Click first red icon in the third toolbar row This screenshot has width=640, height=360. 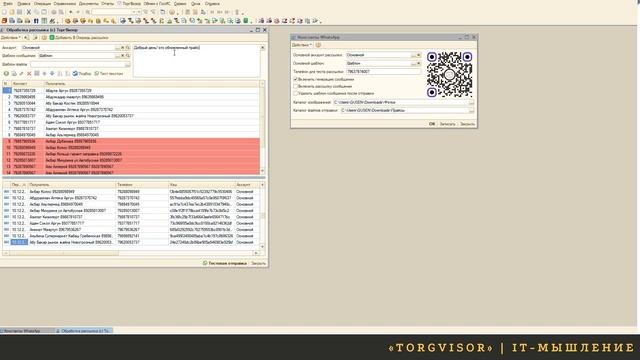tap(4, 21)
